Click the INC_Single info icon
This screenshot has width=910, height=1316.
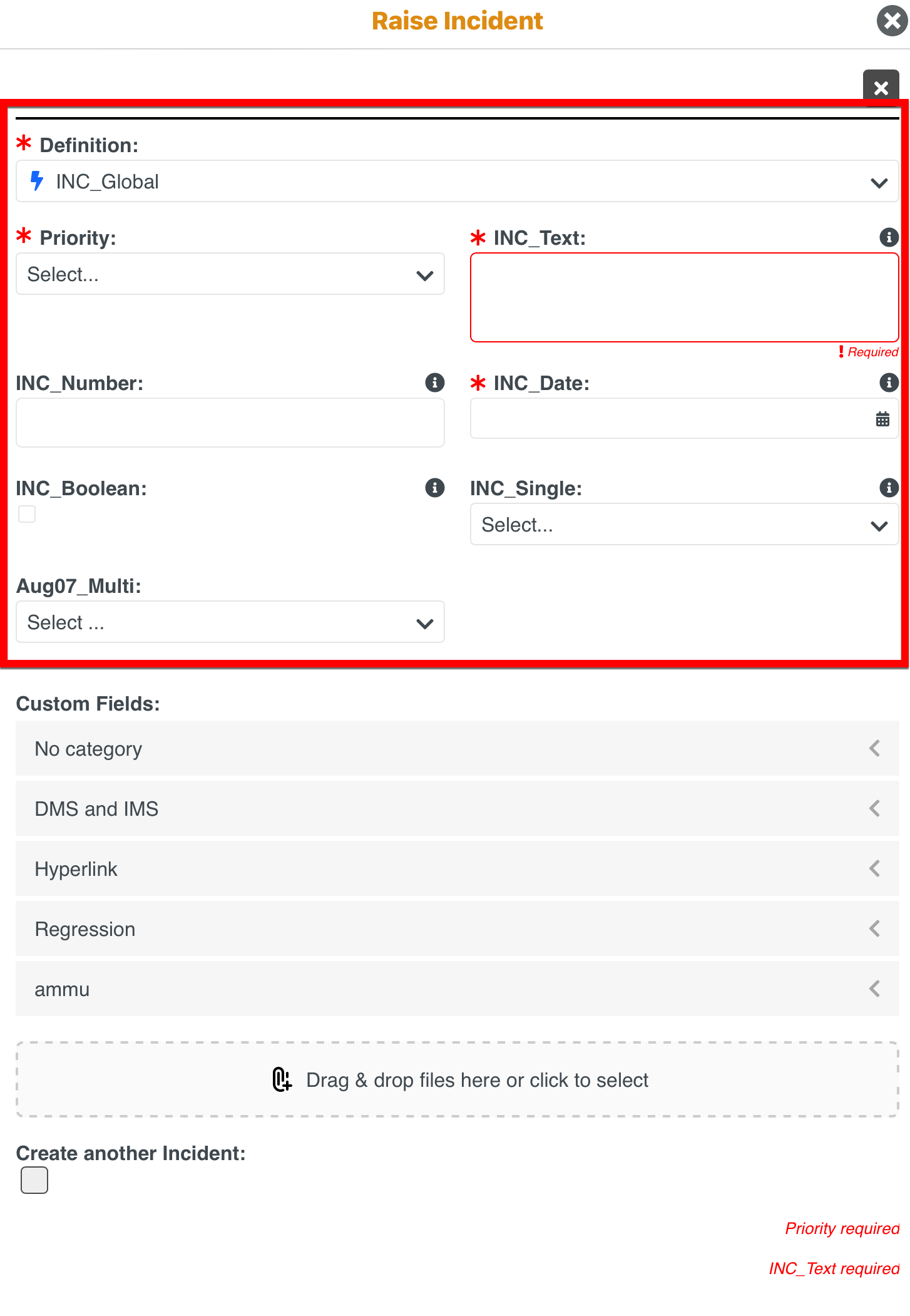point(889,488)
